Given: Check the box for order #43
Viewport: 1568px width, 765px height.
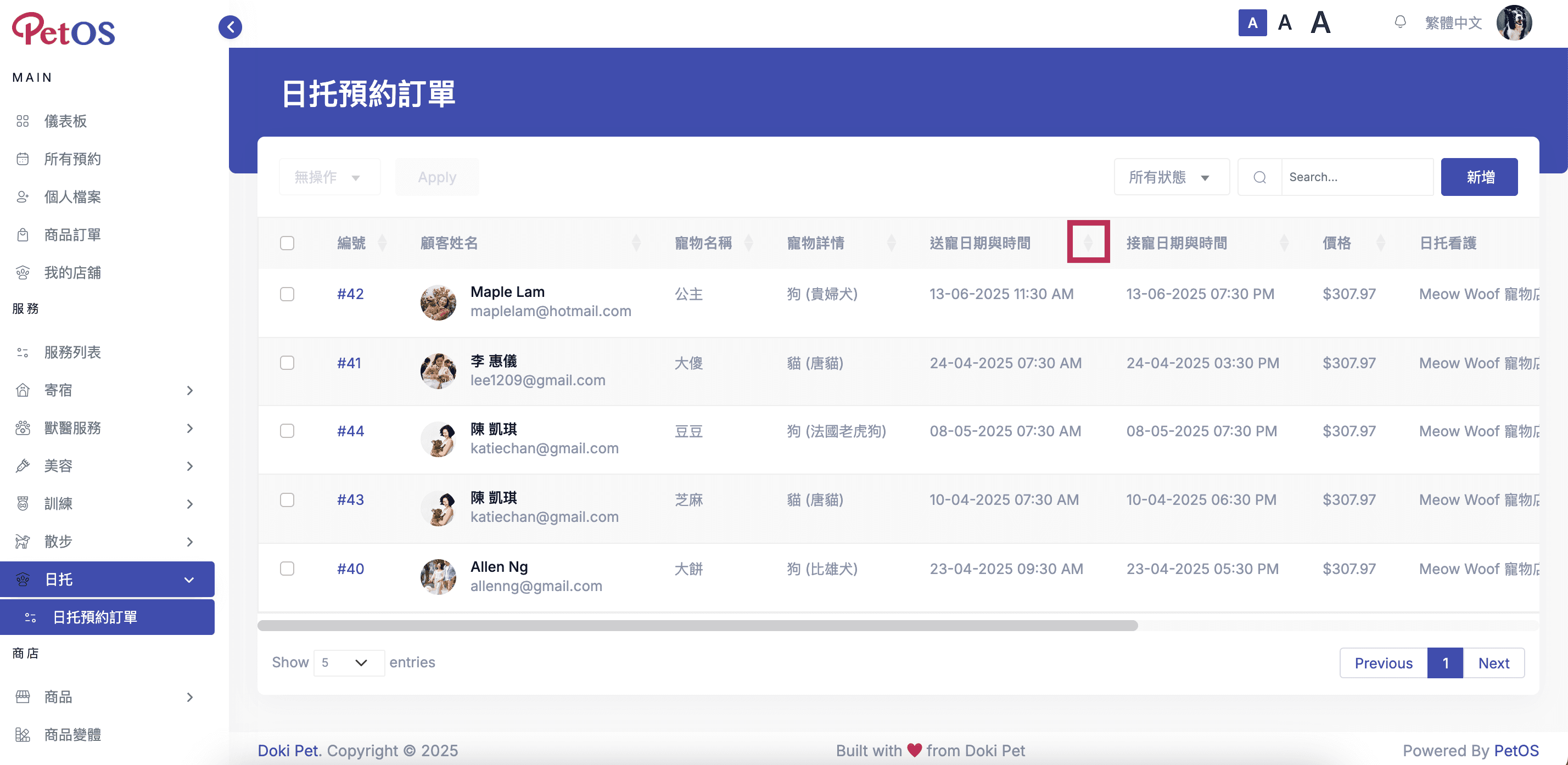Looking at the screenshot, I should click(287, 499).
